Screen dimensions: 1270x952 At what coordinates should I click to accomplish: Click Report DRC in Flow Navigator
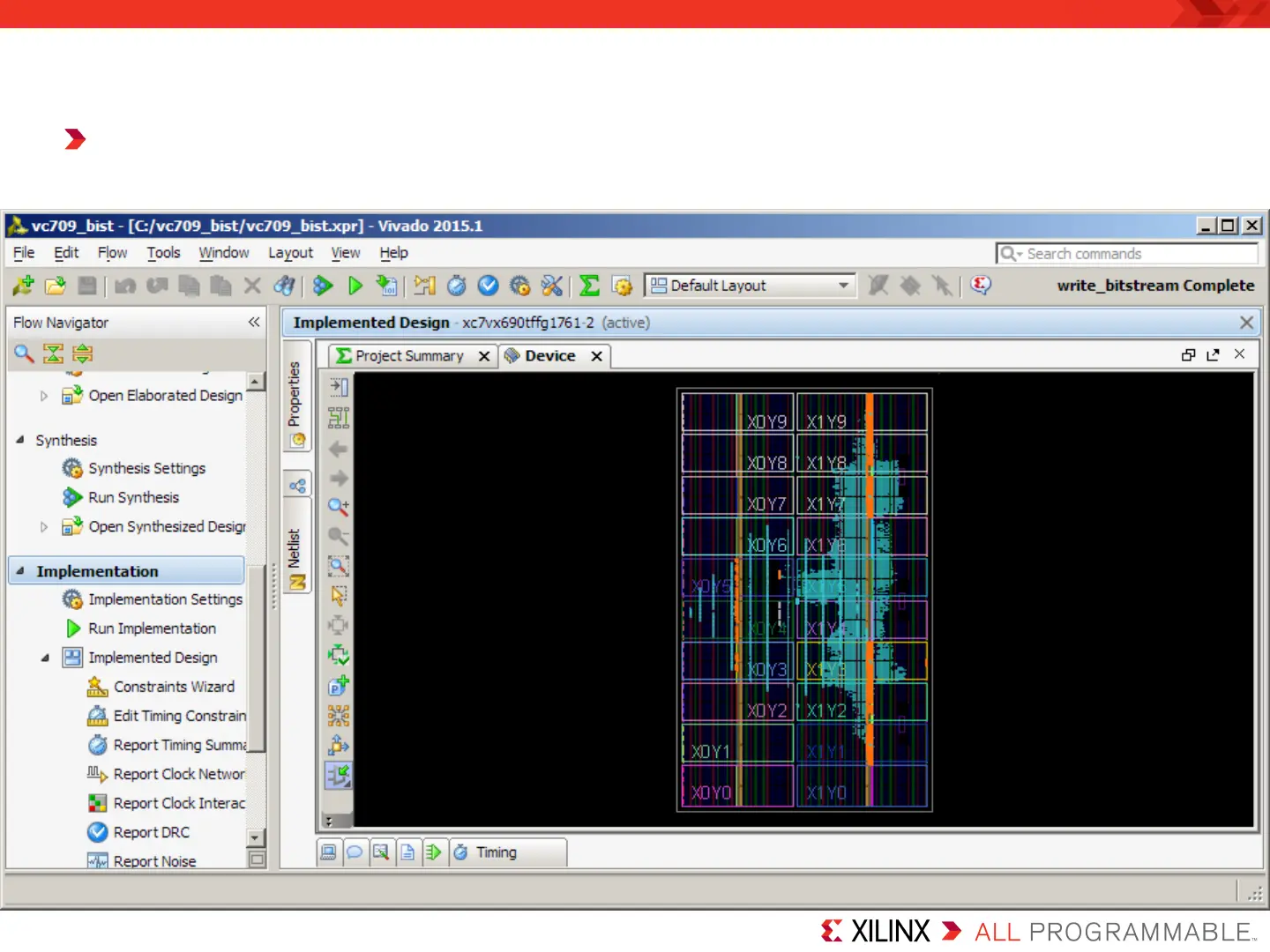pos(151,832)
